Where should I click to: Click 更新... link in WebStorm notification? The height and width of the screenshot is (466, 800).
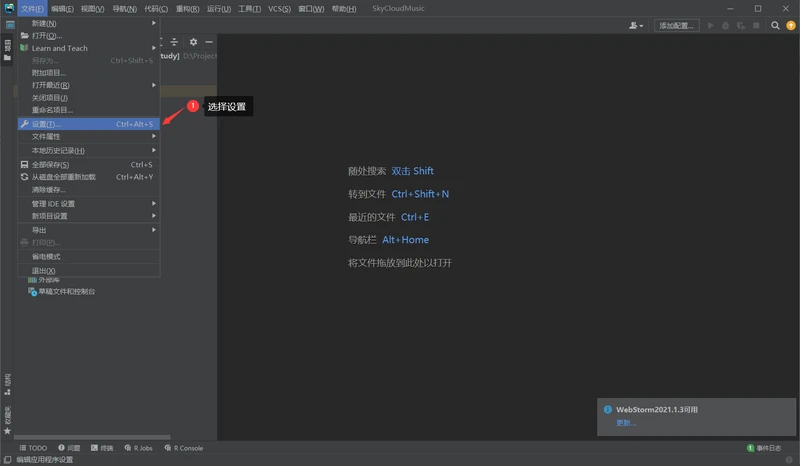click(626, 423)
